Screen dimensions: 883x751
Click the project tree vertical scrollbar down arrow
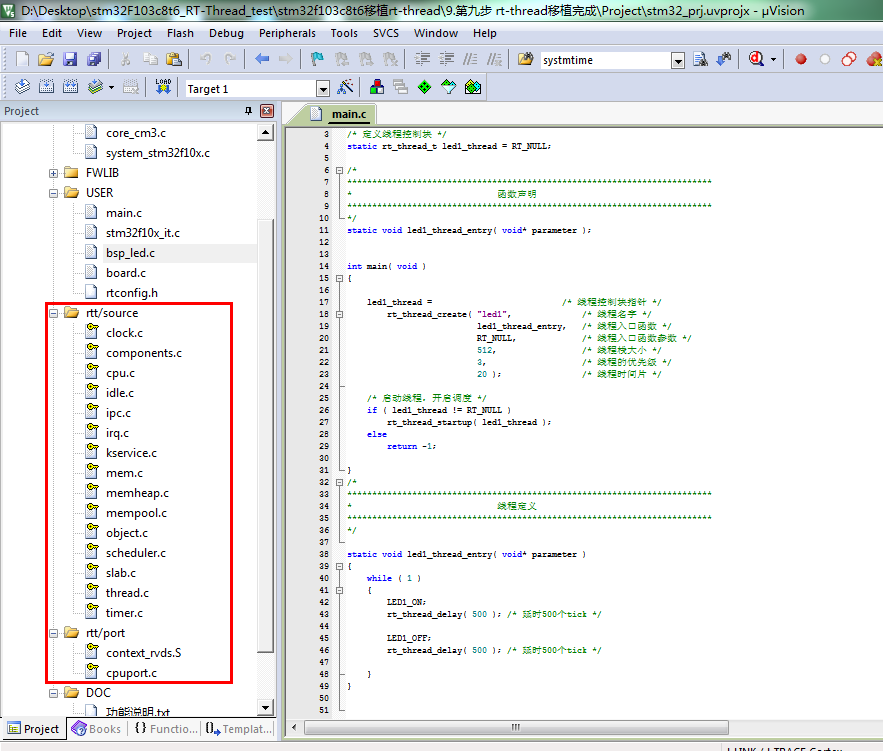tap(266, 709)
